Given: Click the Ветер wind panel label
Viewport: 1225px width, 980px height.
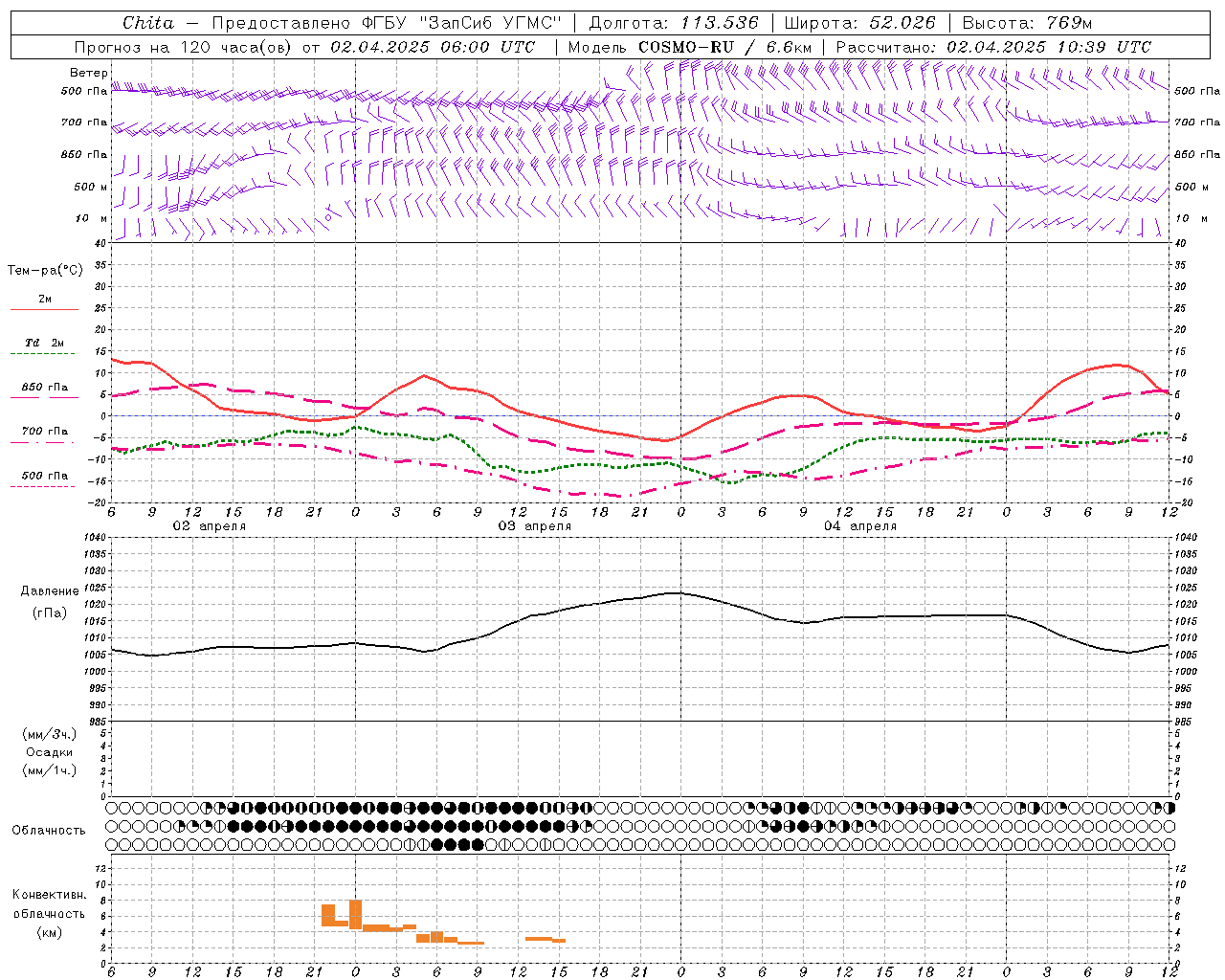Looking at the screenshot, I should [x=88, y=73].
